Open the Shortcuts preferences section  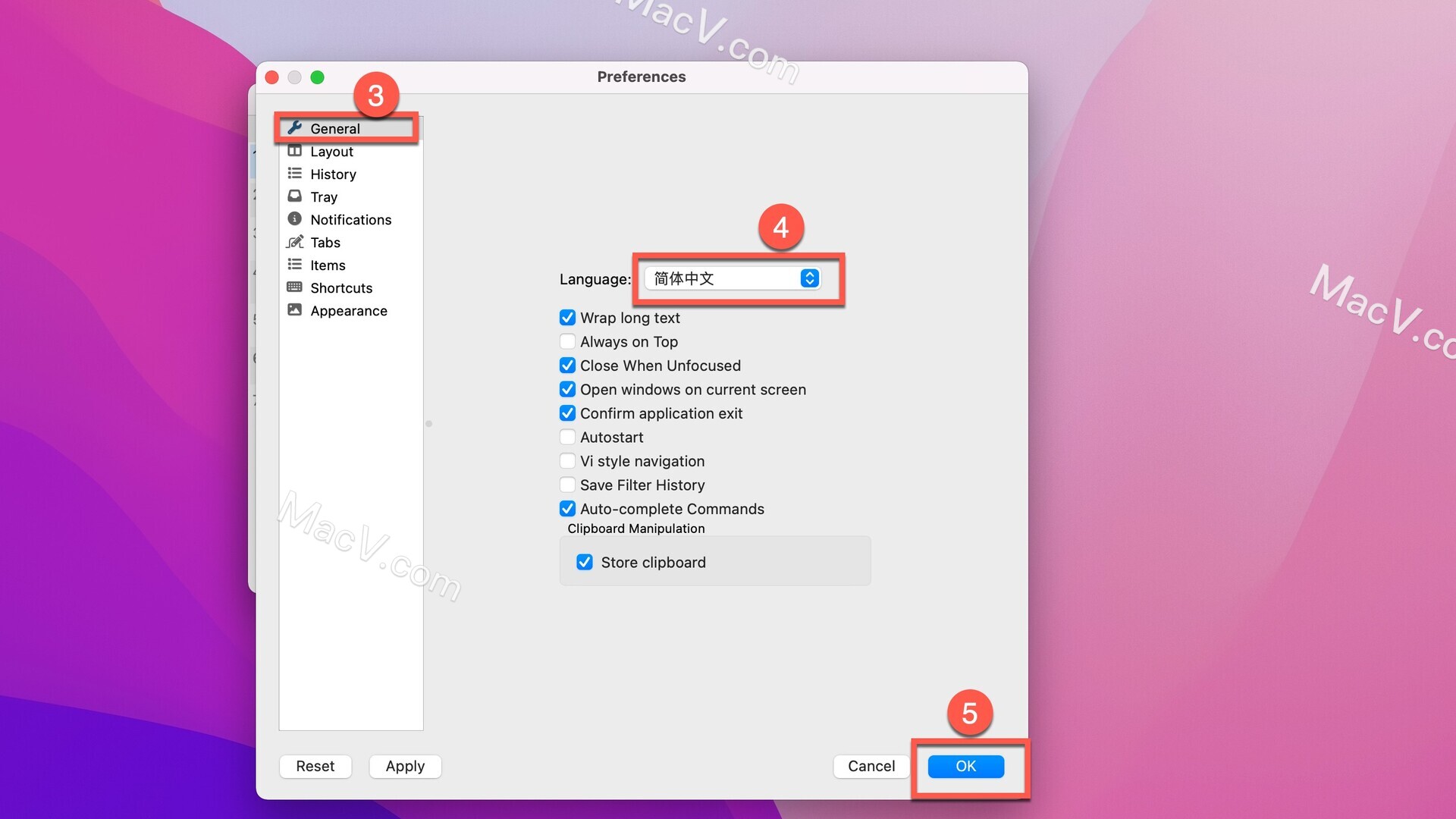[x=341, y=287]
